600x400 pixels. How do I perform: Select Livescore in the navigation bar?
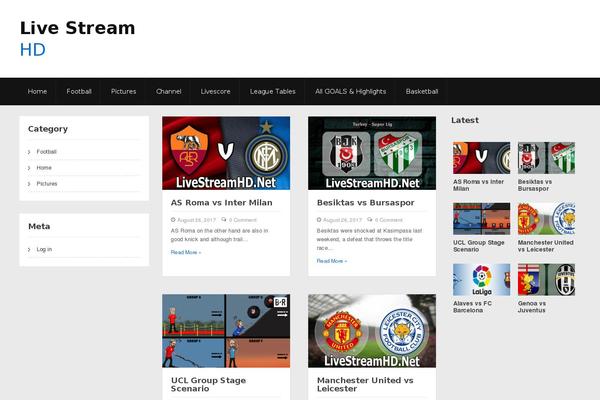pos(215,91)
